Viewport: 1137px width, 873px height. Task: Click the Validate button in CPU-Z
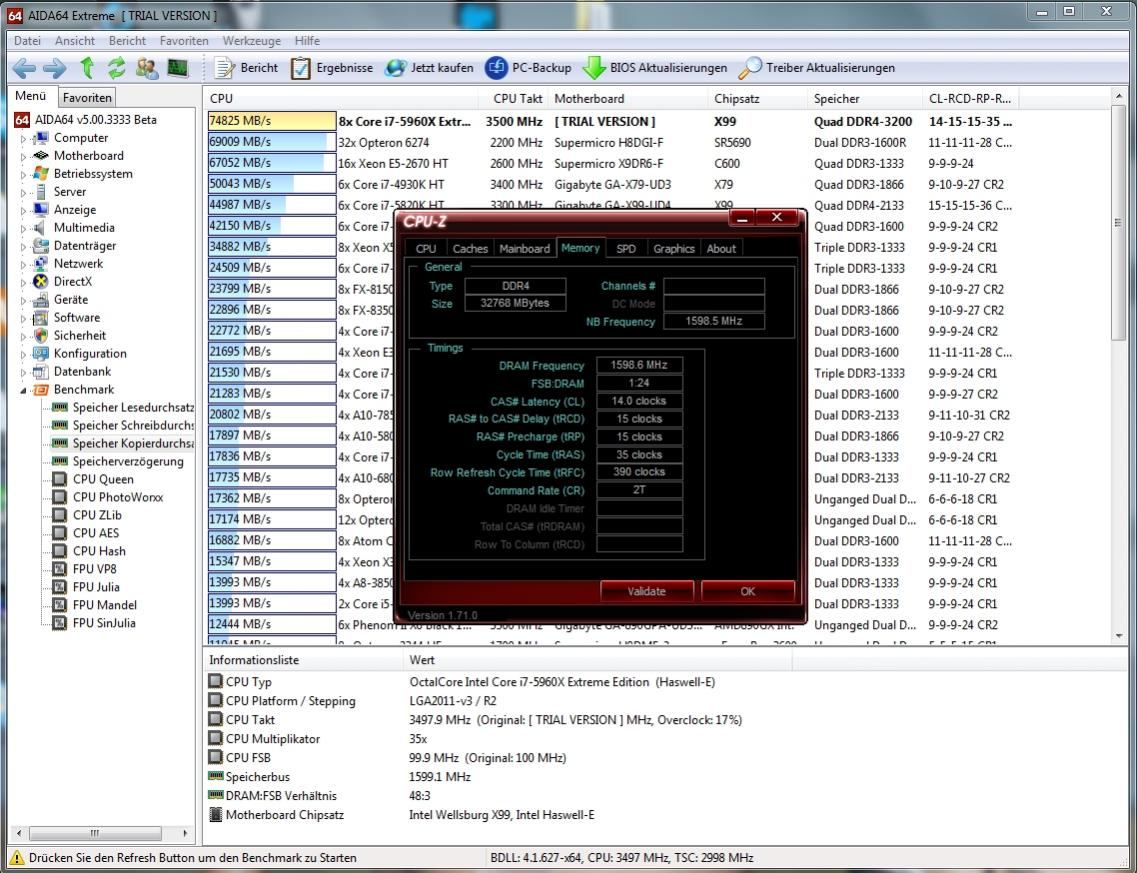coord(647,591)
